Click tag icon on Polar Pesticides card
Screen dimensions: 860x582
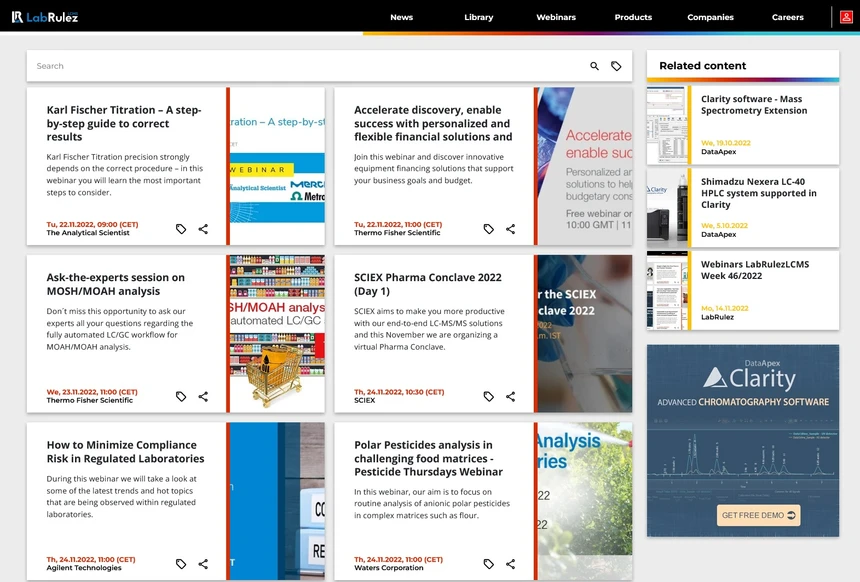(488, 563)
